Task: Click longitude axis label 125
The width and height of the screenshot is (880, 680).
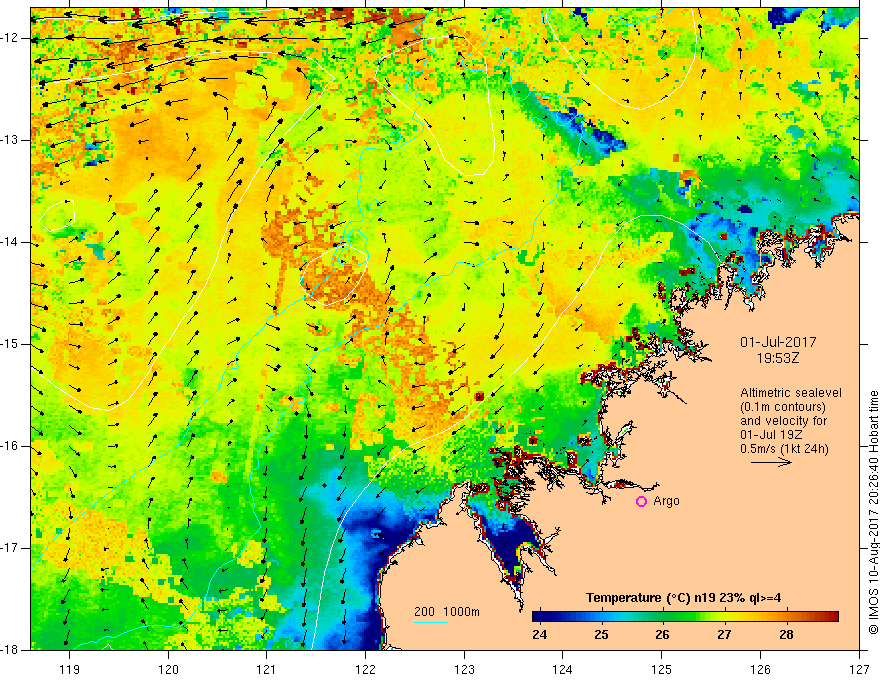Action: click(x=662, y=669)
